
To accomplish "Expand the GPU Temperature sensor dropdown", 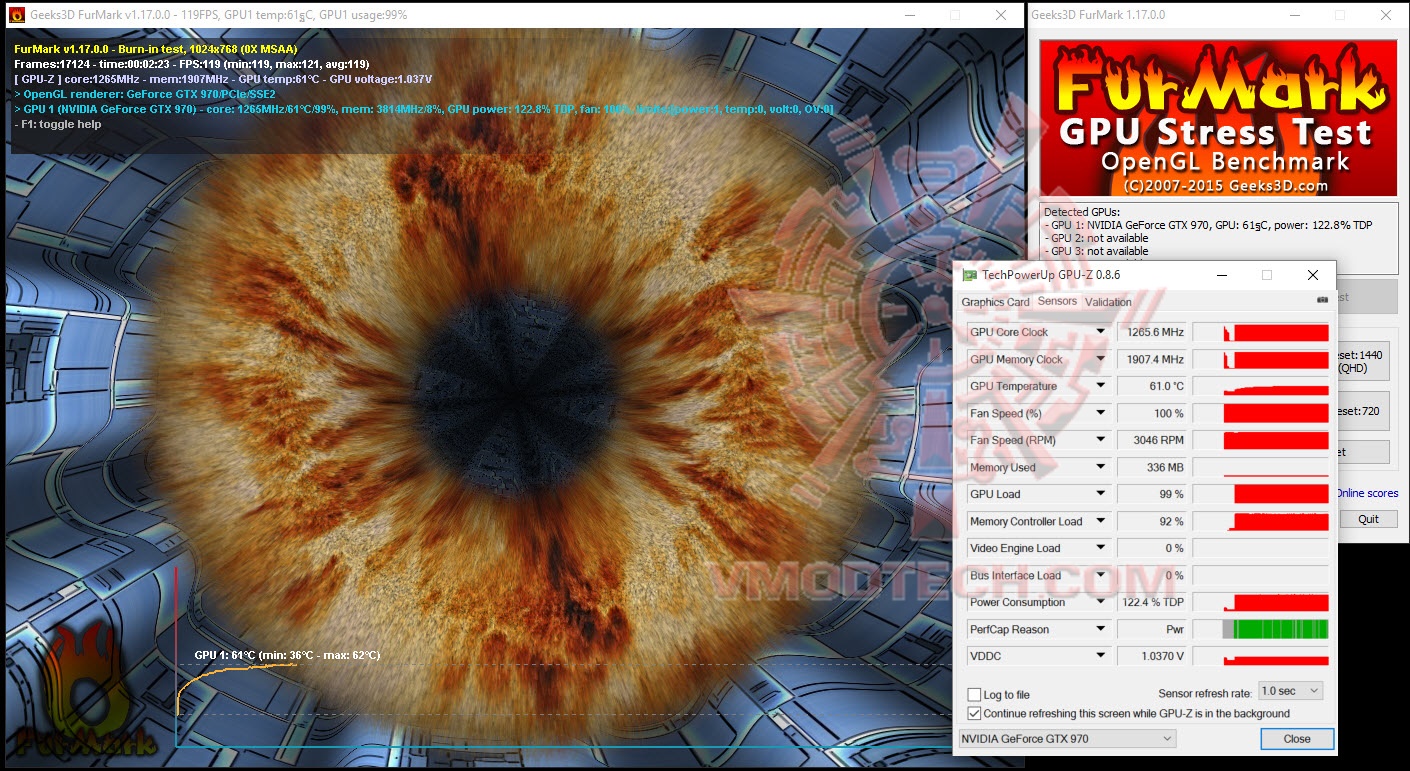I will pos(1101,386).
